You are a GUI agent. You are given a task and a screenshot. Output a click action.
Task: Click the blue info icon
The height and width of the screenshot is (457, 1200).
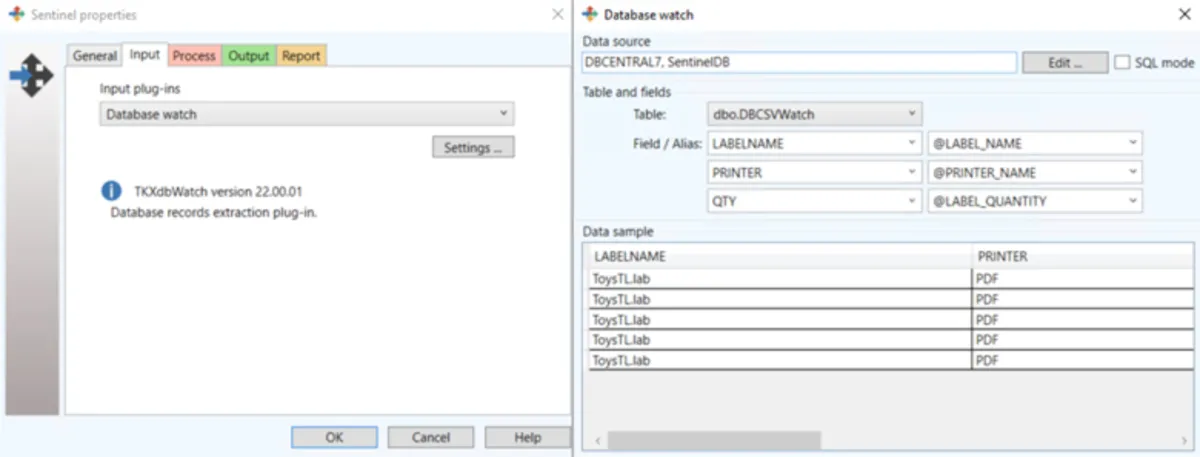pyautogui.click(x=112, y=190)
